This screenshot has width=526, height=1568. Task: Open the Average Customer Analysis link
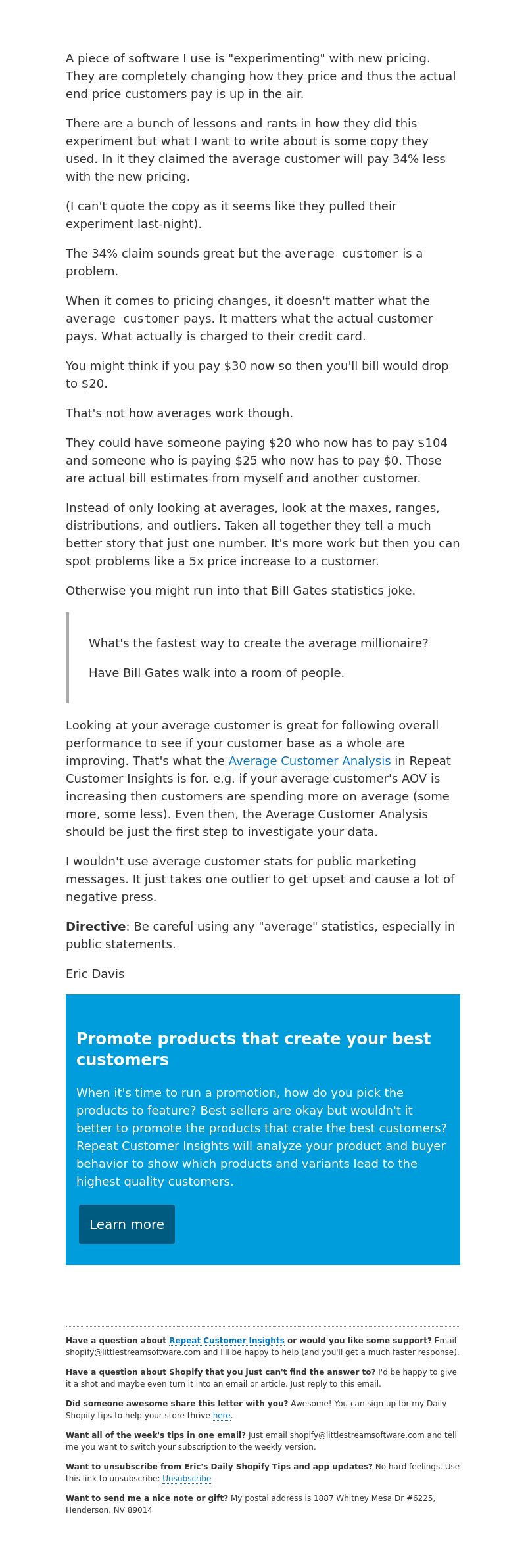click(310, 760)
